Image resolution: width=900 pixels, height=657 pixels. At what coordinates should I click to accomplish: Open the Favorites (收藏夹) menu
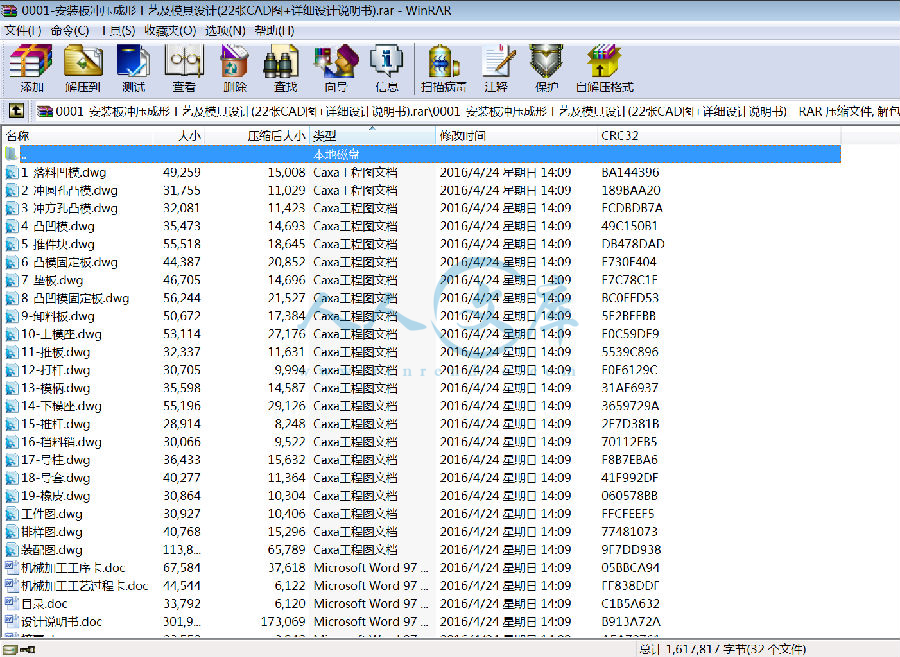(x=170, y=30)
